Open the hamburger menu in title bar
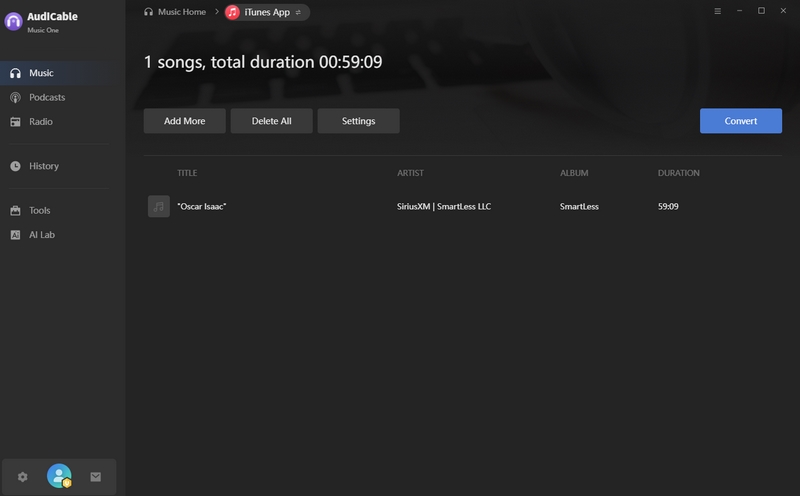The height and width of the screenshot is (496, 800). click(x=717, y=11)
